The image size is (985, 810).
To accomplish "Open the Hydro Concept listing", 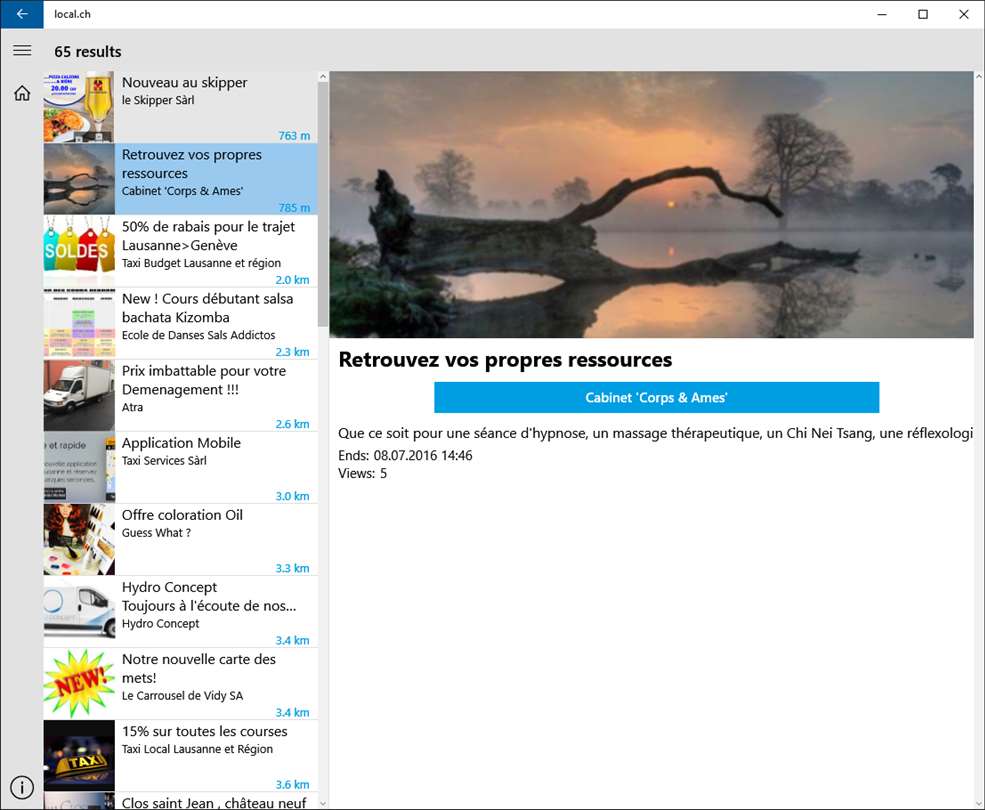I will tap(180, 611).
